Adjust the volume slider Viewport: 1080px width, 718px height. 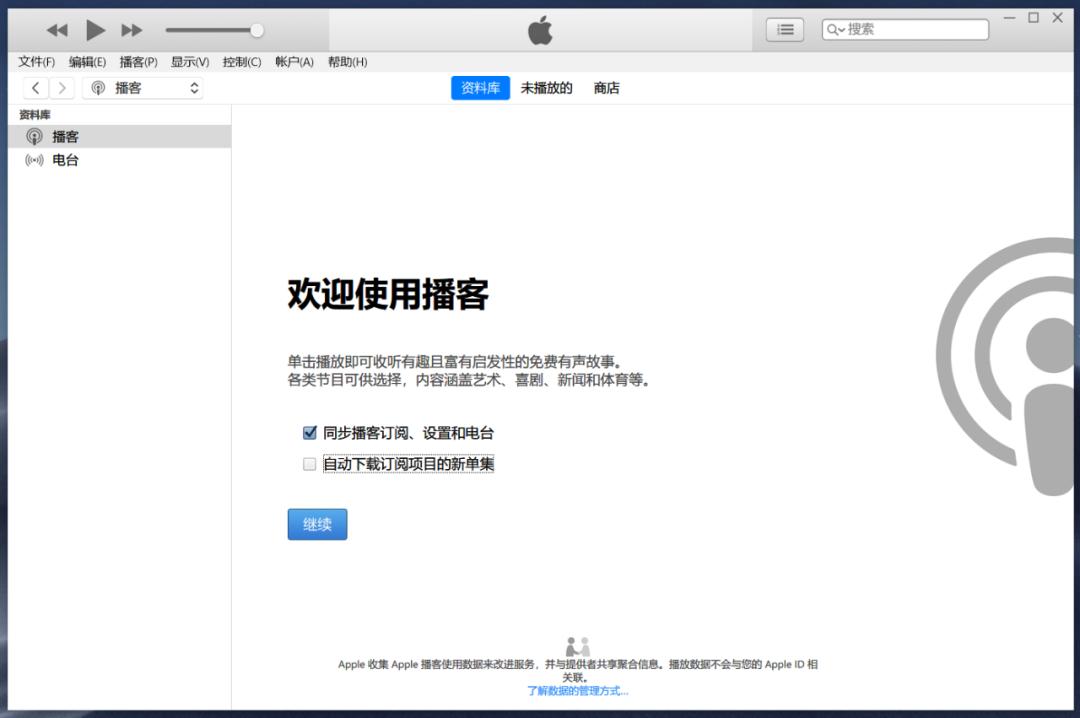(255, 29)
